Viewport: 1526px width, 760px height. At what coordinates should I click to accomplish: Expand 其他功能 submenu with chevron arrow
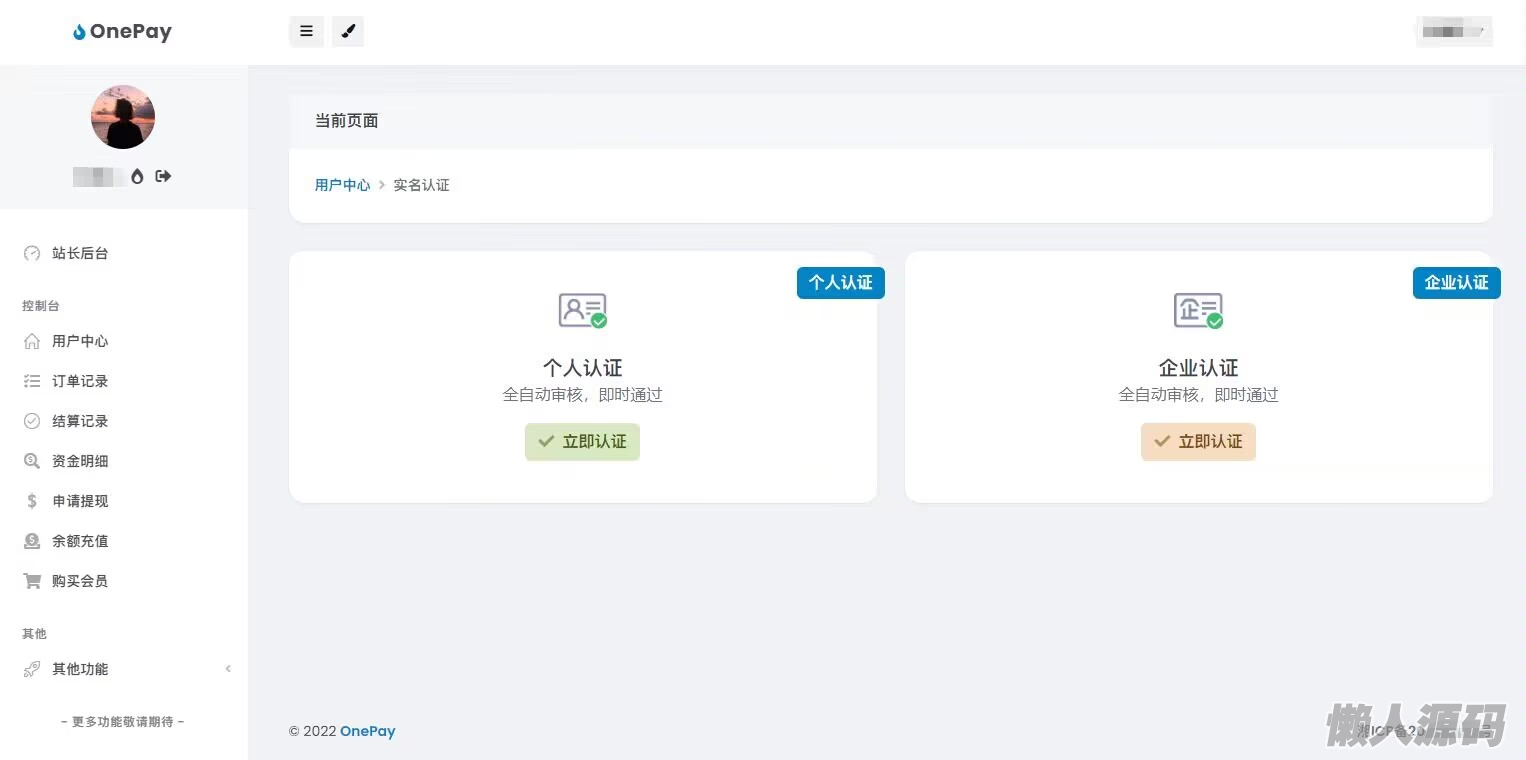click(x=228, y=669)
